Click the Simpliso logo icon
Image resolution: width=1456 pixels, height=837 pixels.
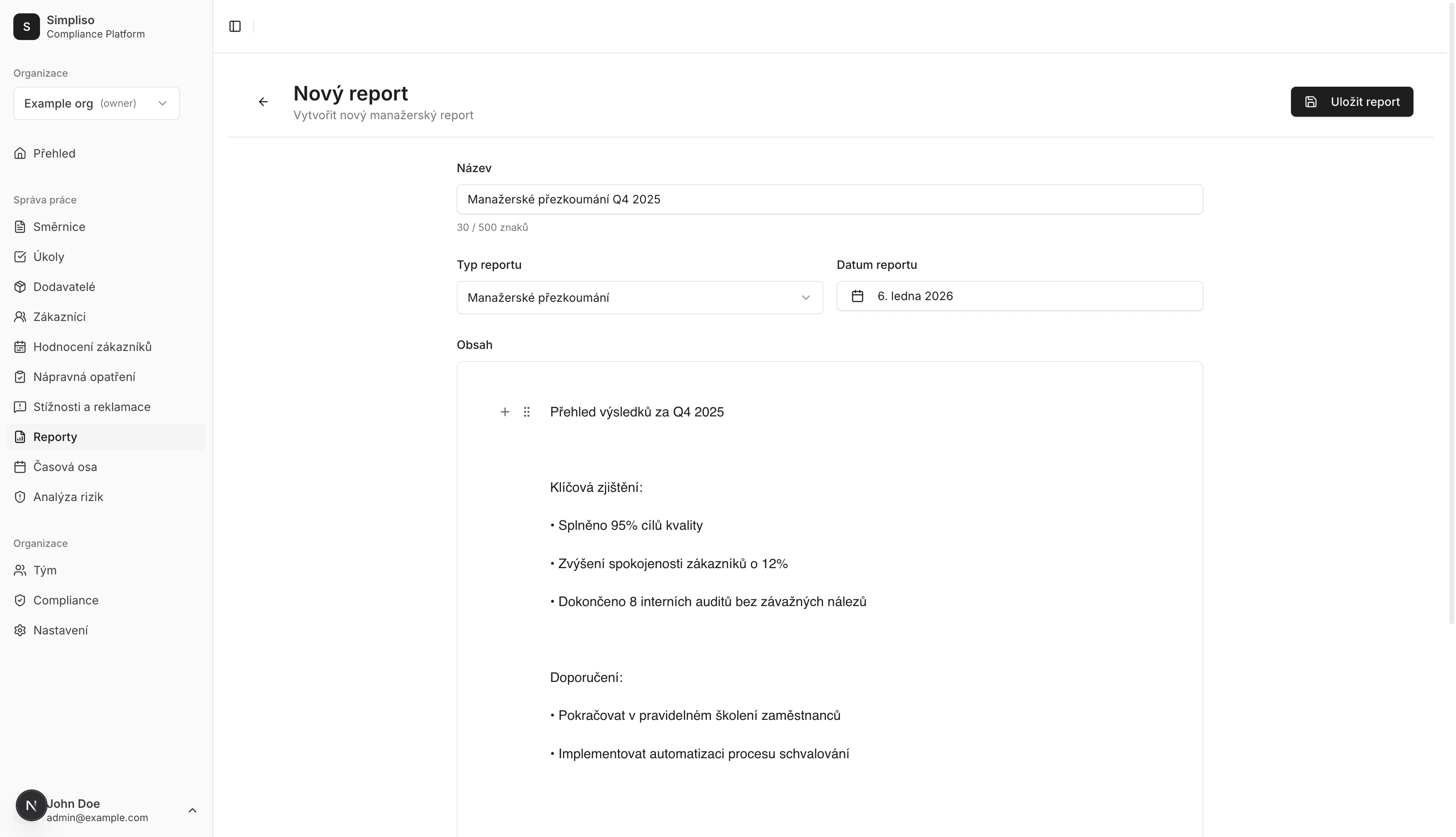26,26
